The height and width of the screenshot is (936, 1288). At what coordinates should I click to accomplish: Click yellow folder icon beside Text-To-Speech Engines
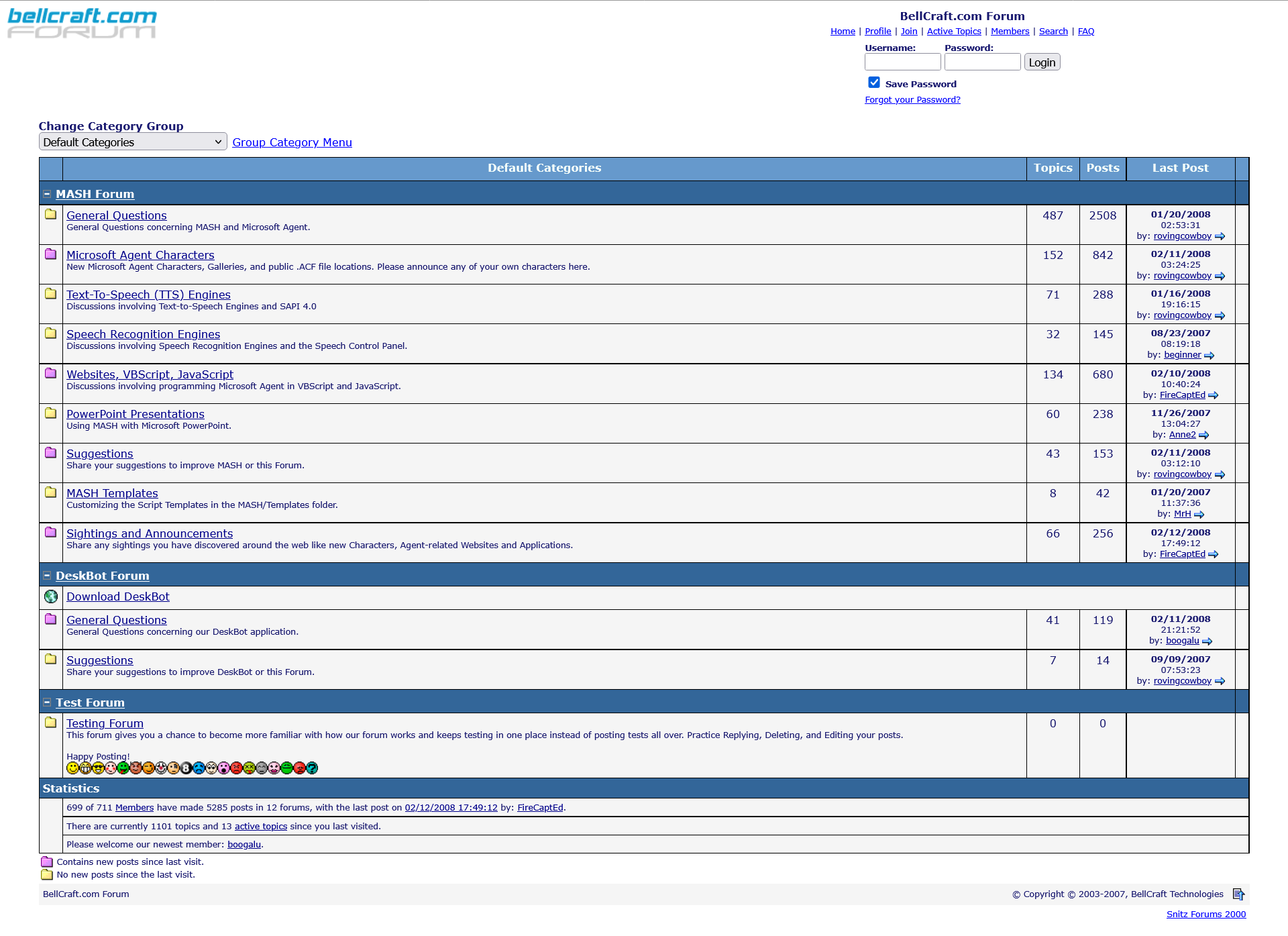[50, 294]
